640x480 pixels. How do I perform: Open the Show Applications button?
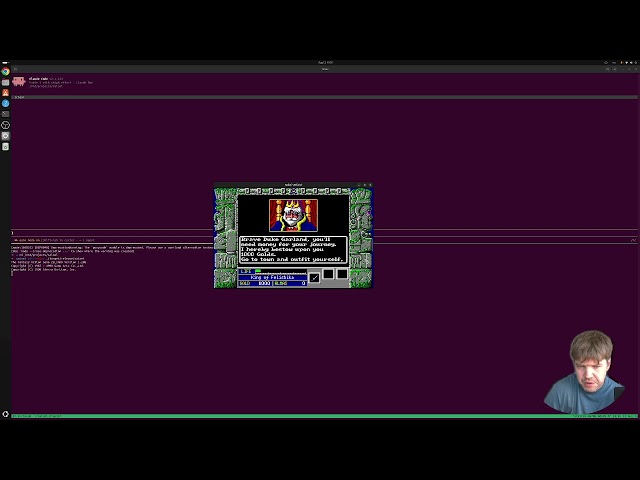coord(5,414)
